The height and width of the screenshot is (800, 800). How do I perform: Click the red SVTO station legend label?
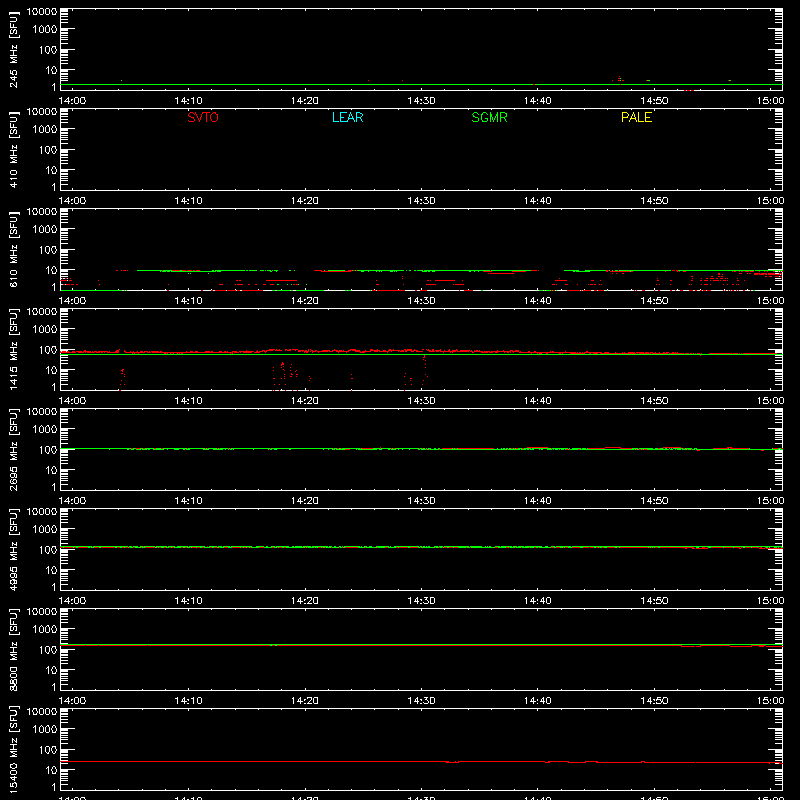[203, 117]
